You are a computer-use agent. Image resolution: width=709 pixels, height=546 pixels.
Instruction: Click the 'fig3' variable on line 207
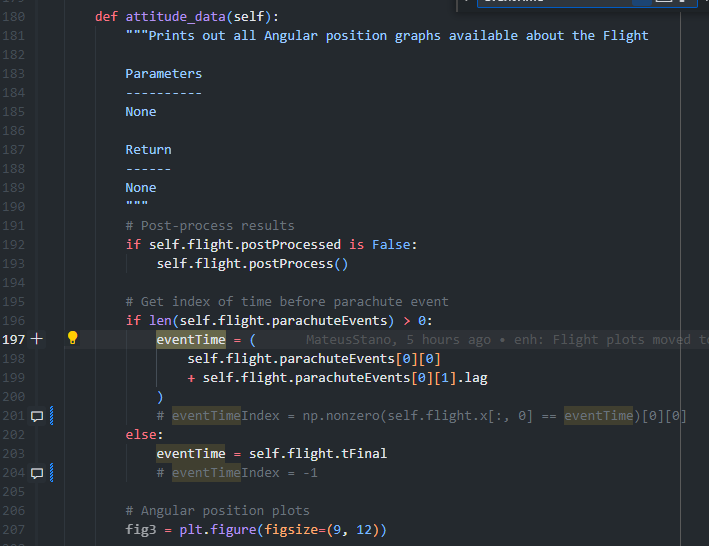pos(141,529)
